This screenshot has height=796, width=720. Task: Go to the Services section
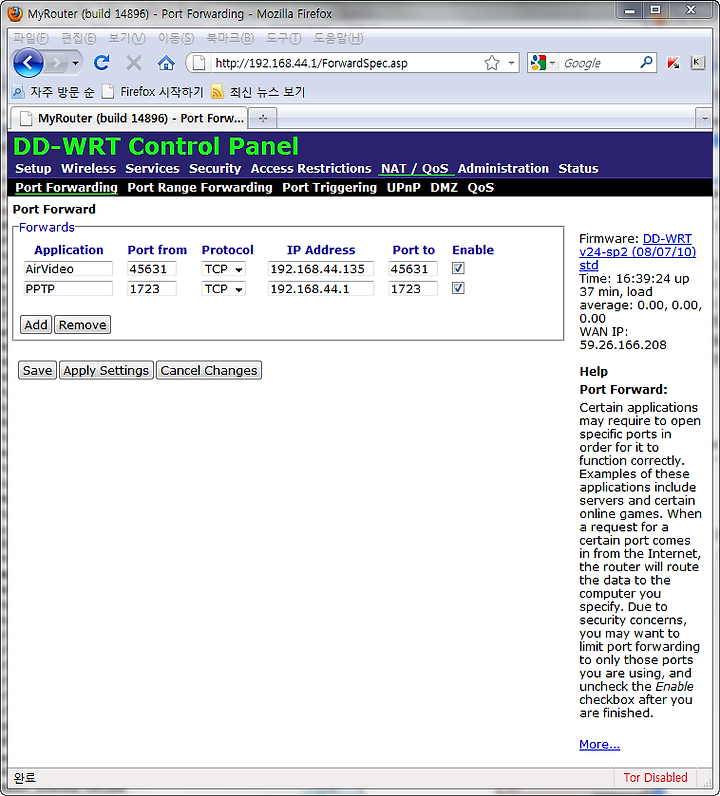152,169
